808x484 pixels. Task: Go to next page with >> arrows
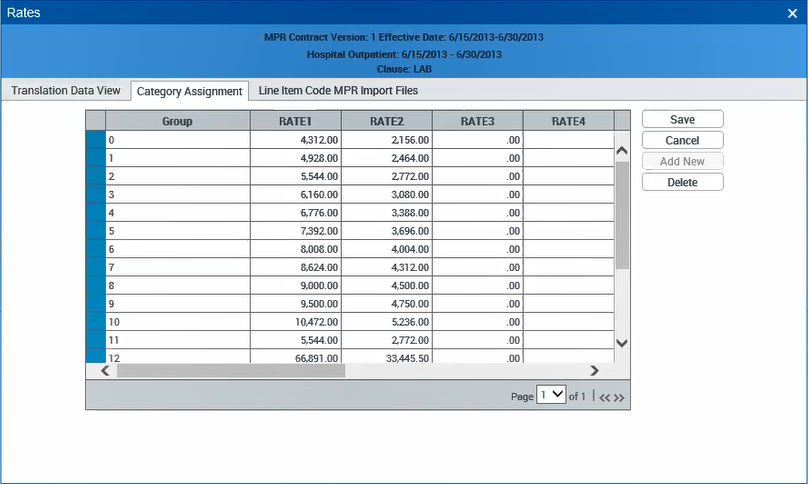coord(619,397)
